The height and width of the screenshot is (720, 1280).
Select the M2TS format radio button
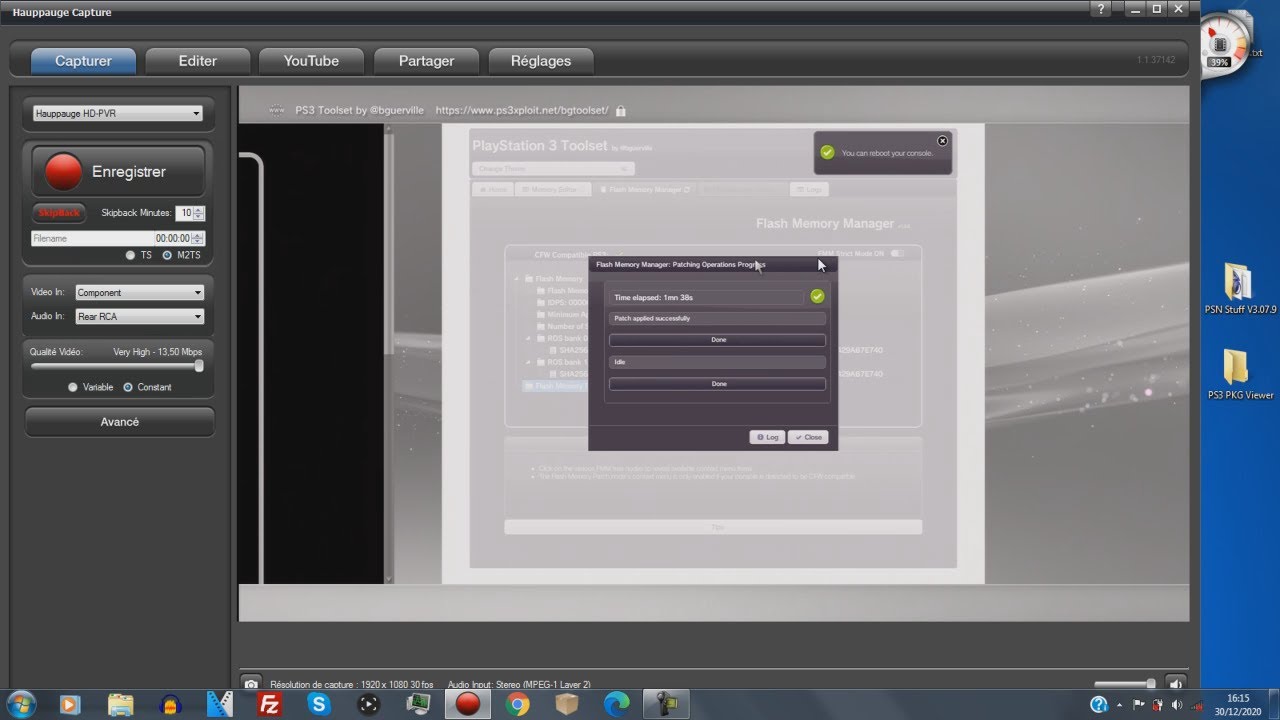click(x=167, y=255)
